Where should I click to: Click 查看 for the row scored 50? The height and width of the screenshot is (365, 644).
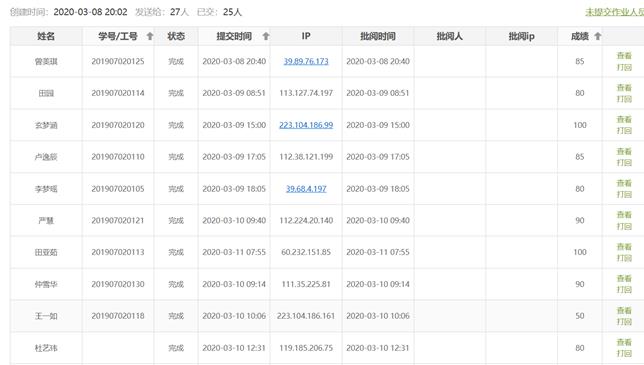click(x=624, y=310)
